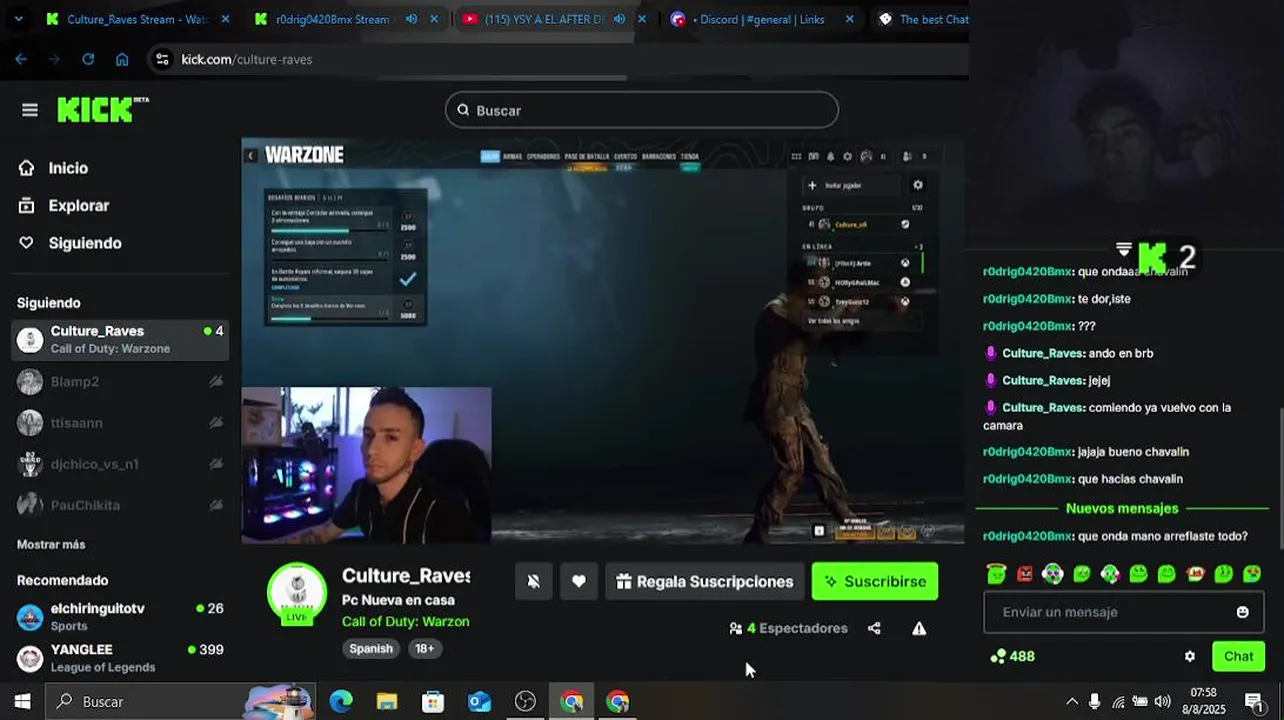The width and height of the screenshot is (1284, 720).
Task: Open Microsoft Edge from the taskbar
Action: click(341, 701)
